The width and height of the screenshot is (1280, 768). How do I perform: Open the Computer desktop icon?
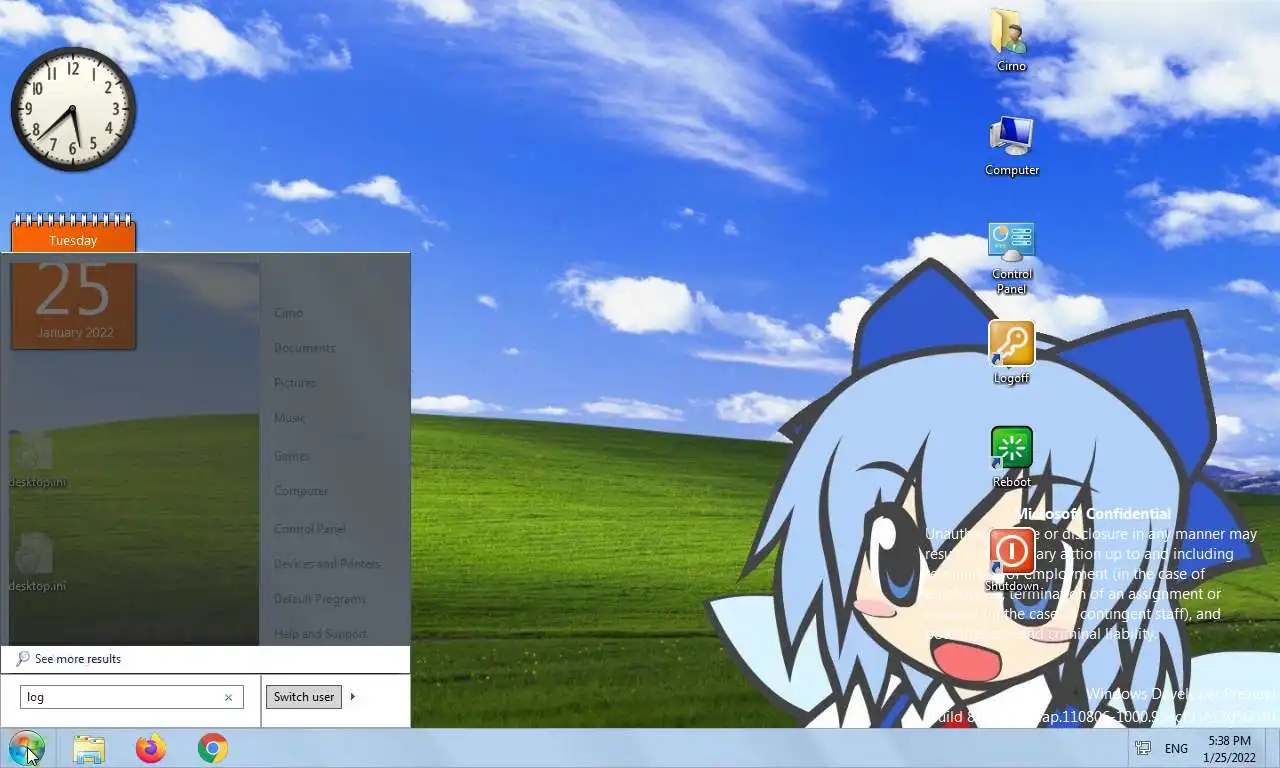pyautogui.click(x=1011, y=146)
